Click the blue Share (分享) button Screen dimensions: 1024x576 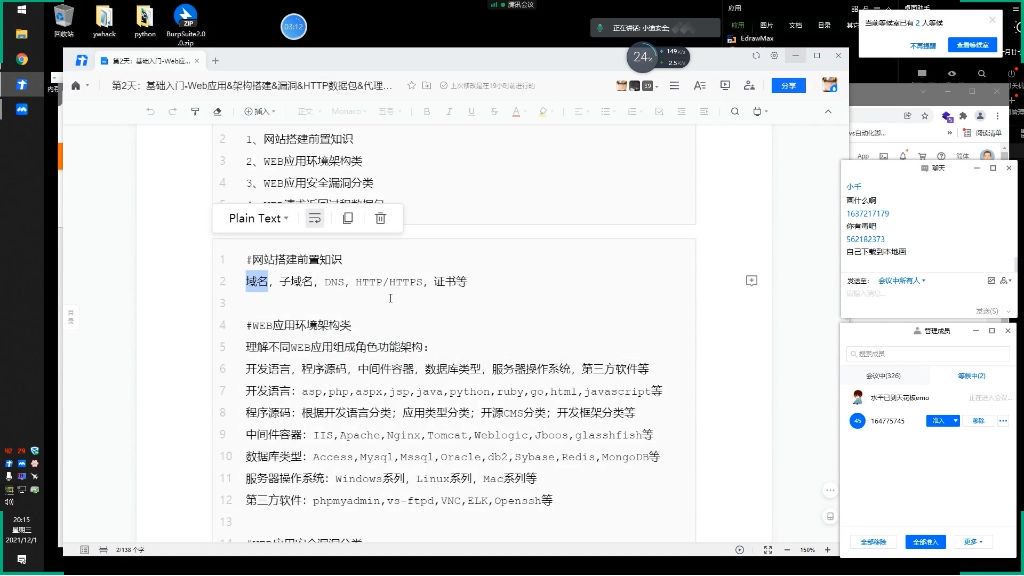[788, 86]
